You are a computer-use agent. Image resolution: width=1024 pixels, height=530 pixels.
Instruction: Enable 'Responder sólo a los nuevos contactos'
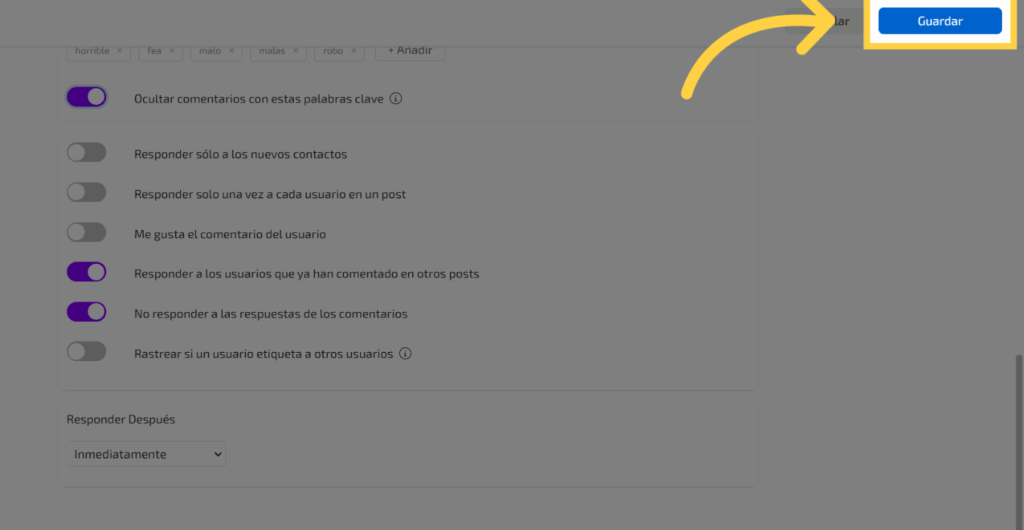86,153
